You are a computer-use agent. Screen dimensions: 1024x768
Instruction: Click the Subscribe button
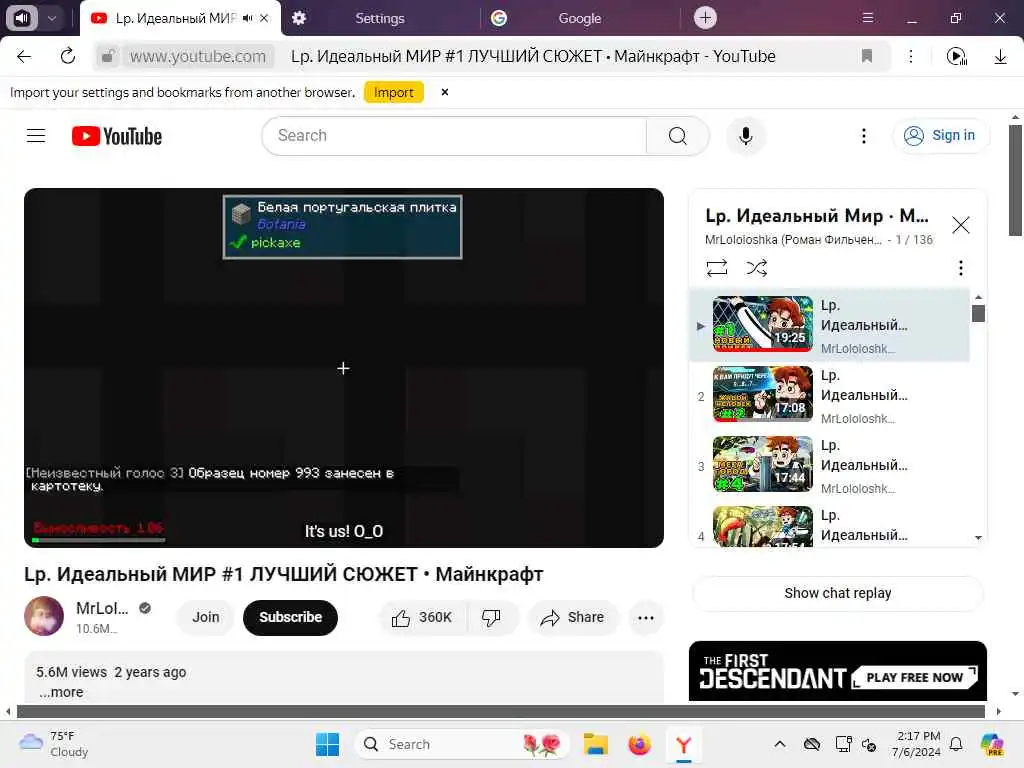(291, 617)
